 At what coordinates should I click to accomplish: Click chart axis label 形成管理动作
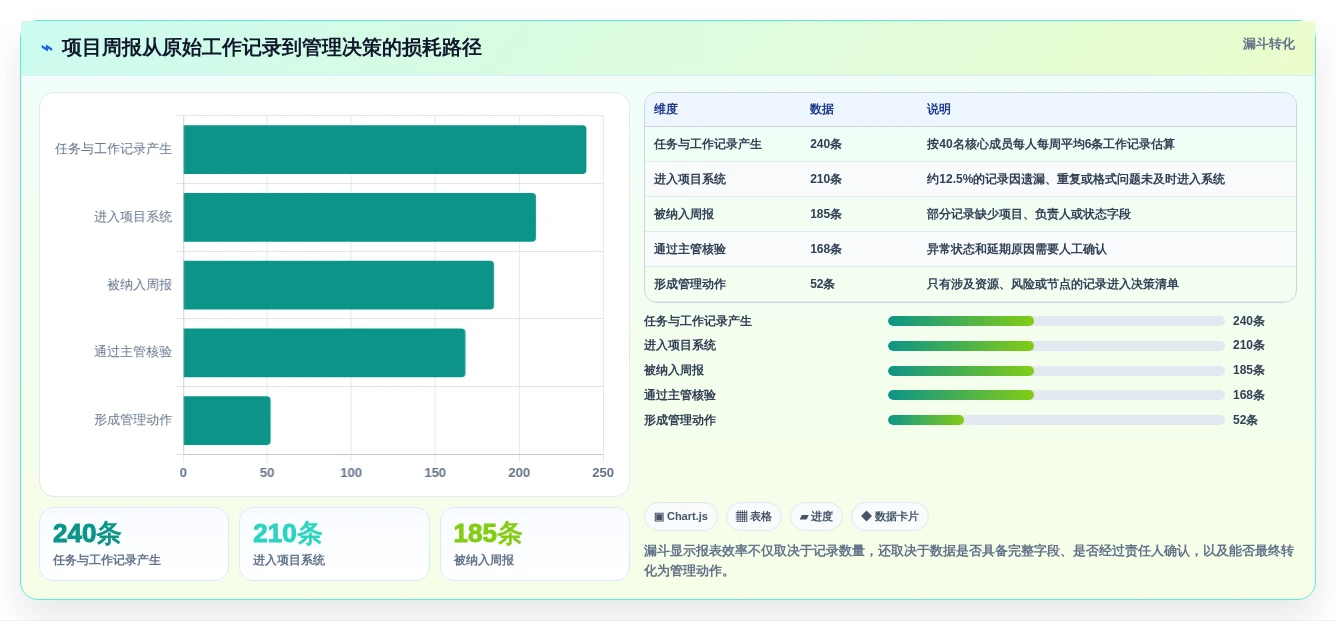coord(133,420)
